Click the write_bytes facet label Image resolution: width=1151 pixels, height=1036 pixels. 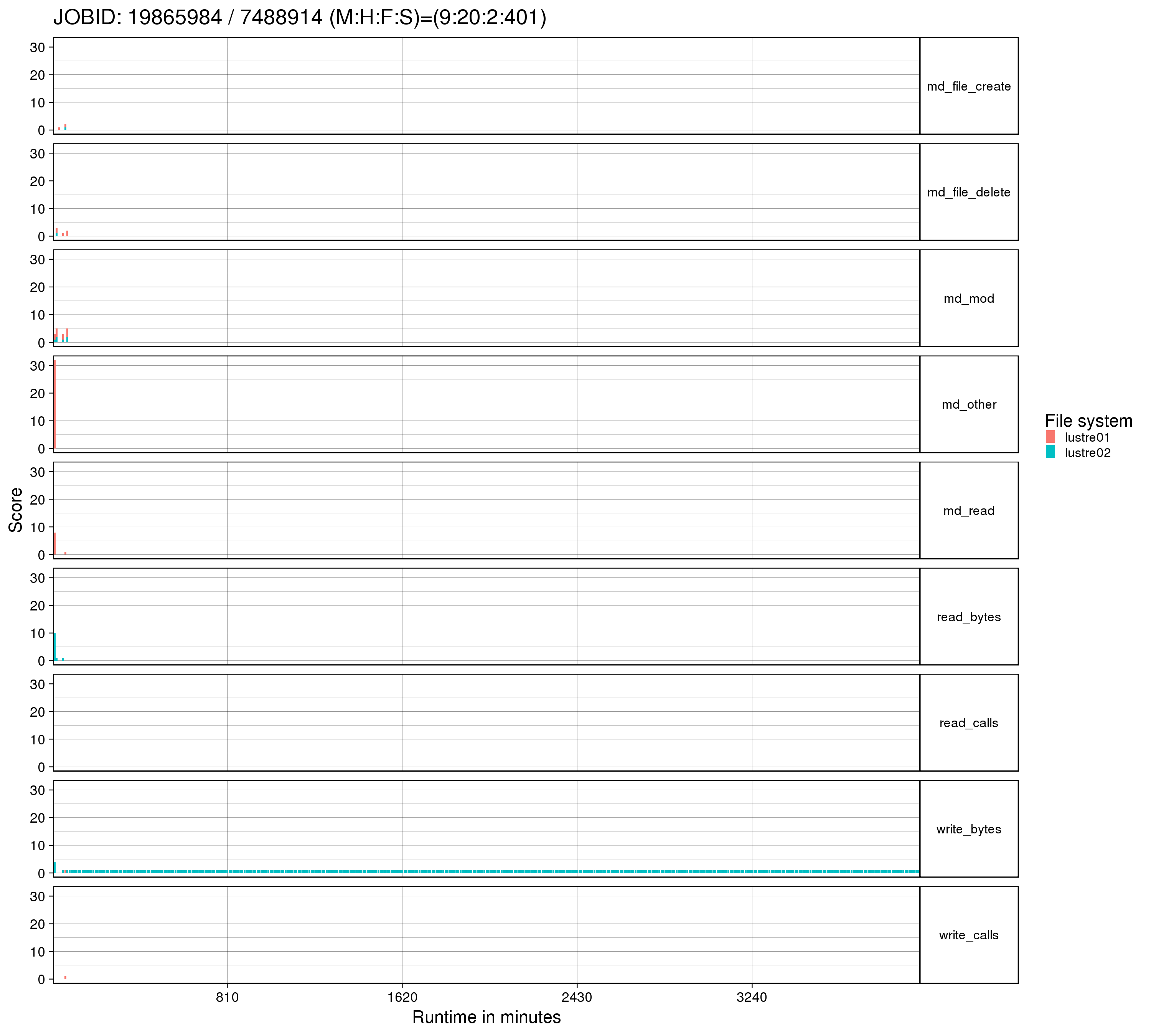pos(968,829)
